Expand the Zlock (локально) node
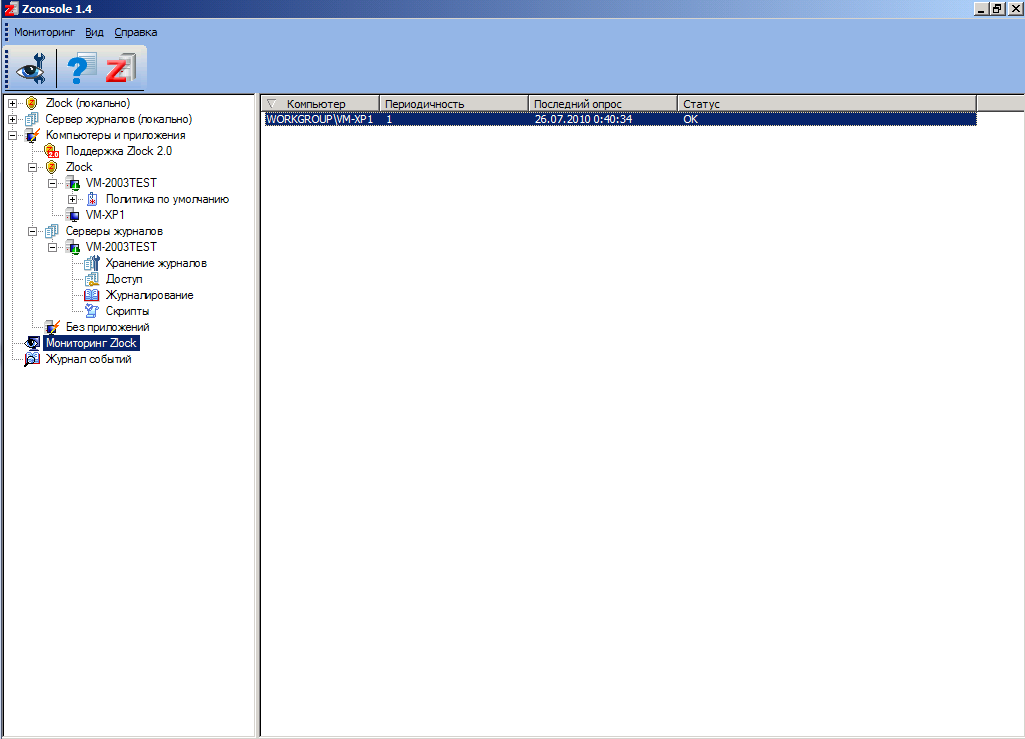Image resolution: width=1025 pixels, height=739 pixels. [x=12, y=103]
